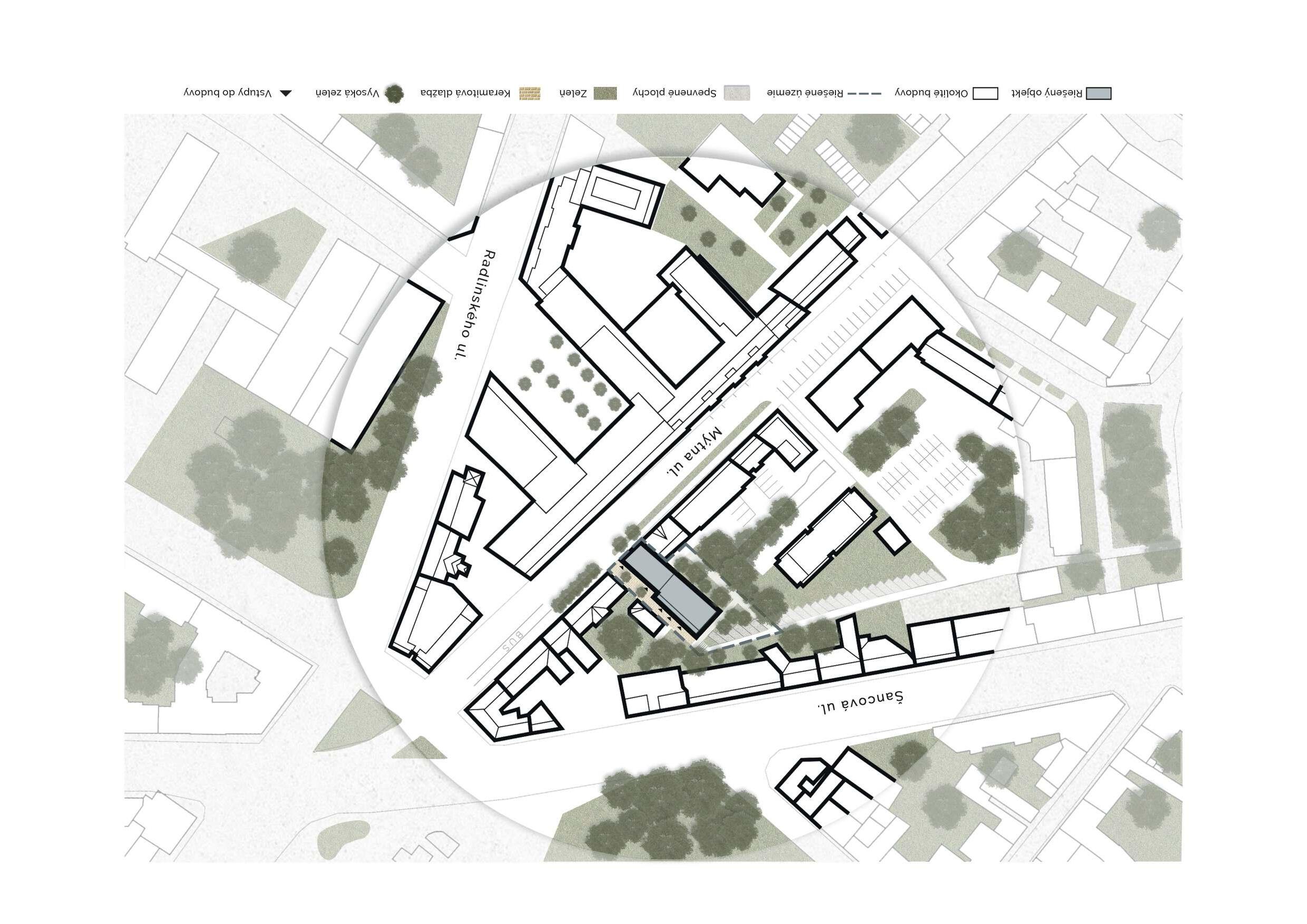Click the Vysoká zeleň legend text
The height and width of the screenshot is (924, 1307).
click(x=347, y=92)
